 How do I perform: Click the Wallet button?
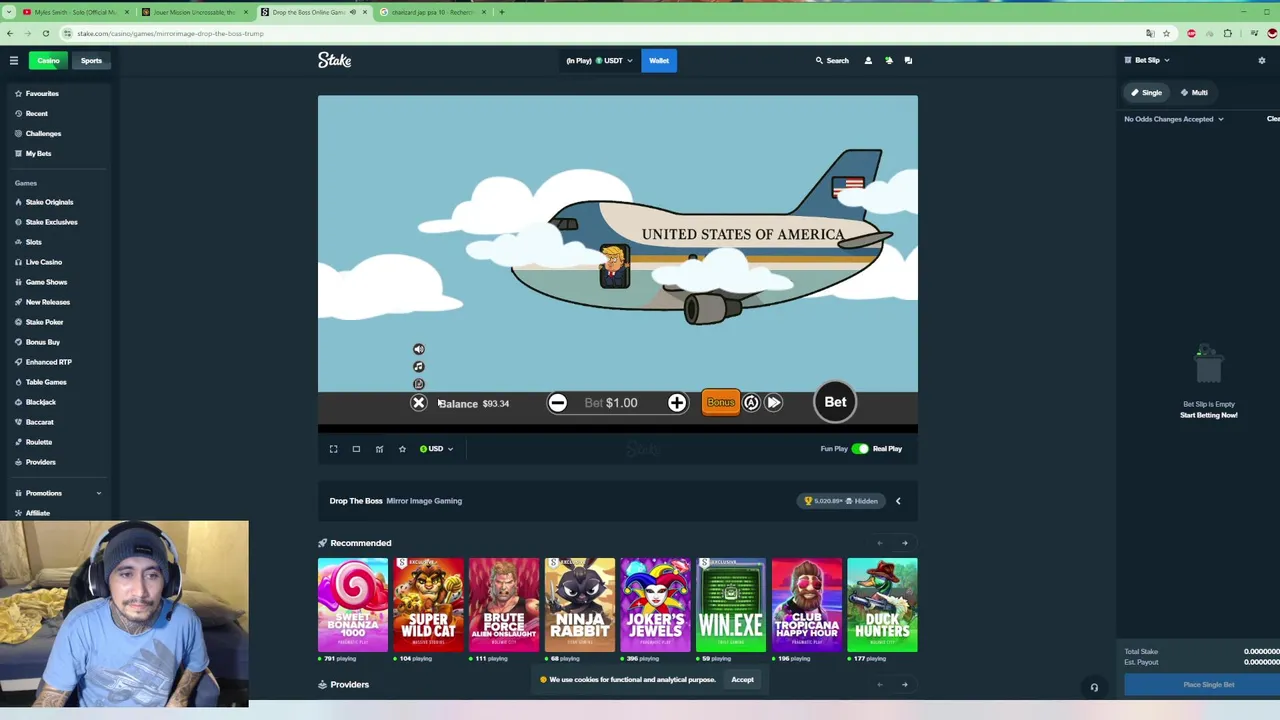tap(659, 61)
